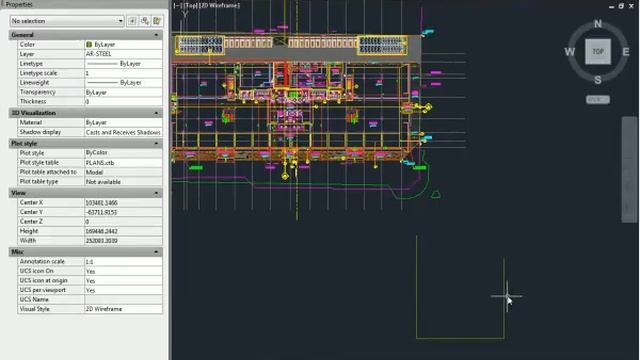
Task: Click the ByLayer color swatch value
Action: tap(123, 44)
